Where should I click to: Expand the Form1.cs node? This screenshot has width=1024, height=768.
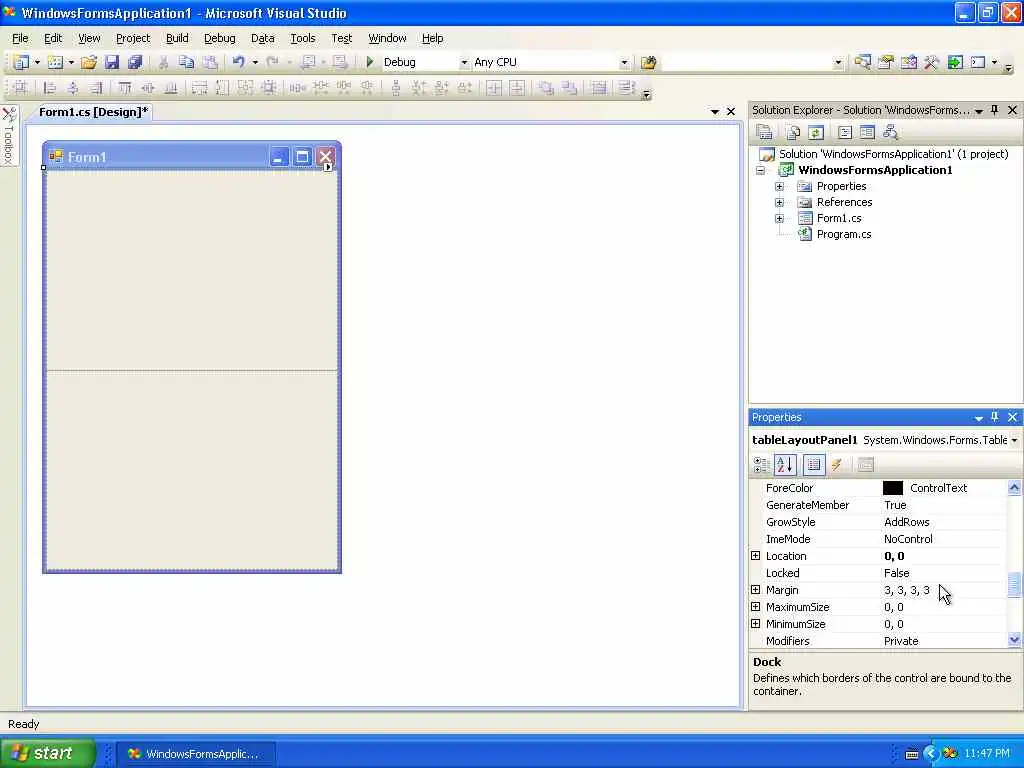tap(779, 218)
